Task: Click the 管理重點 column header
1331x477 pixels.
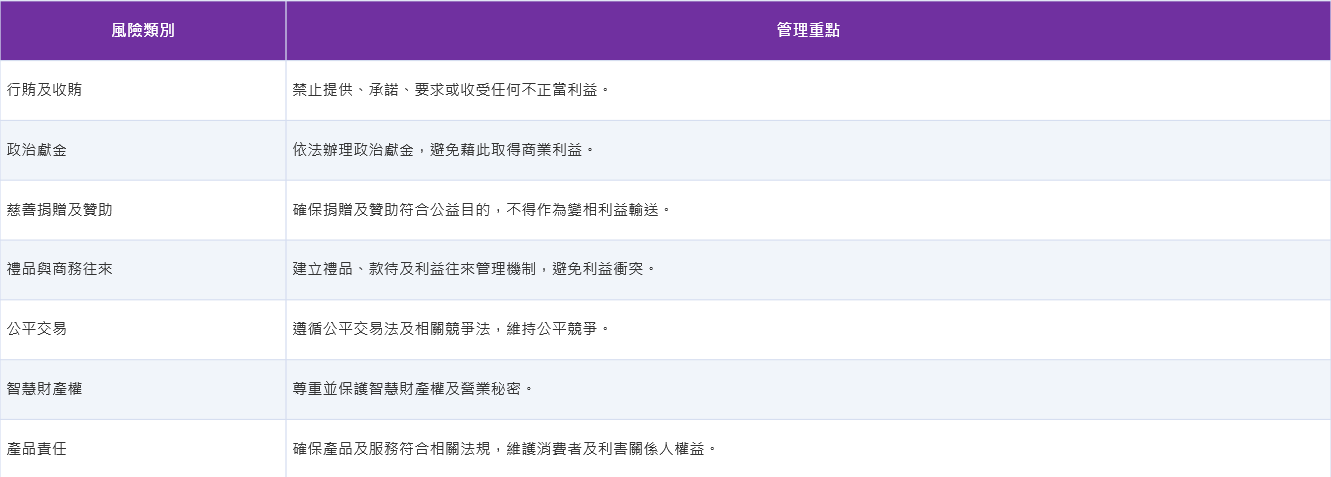Action: pos(808,30)
